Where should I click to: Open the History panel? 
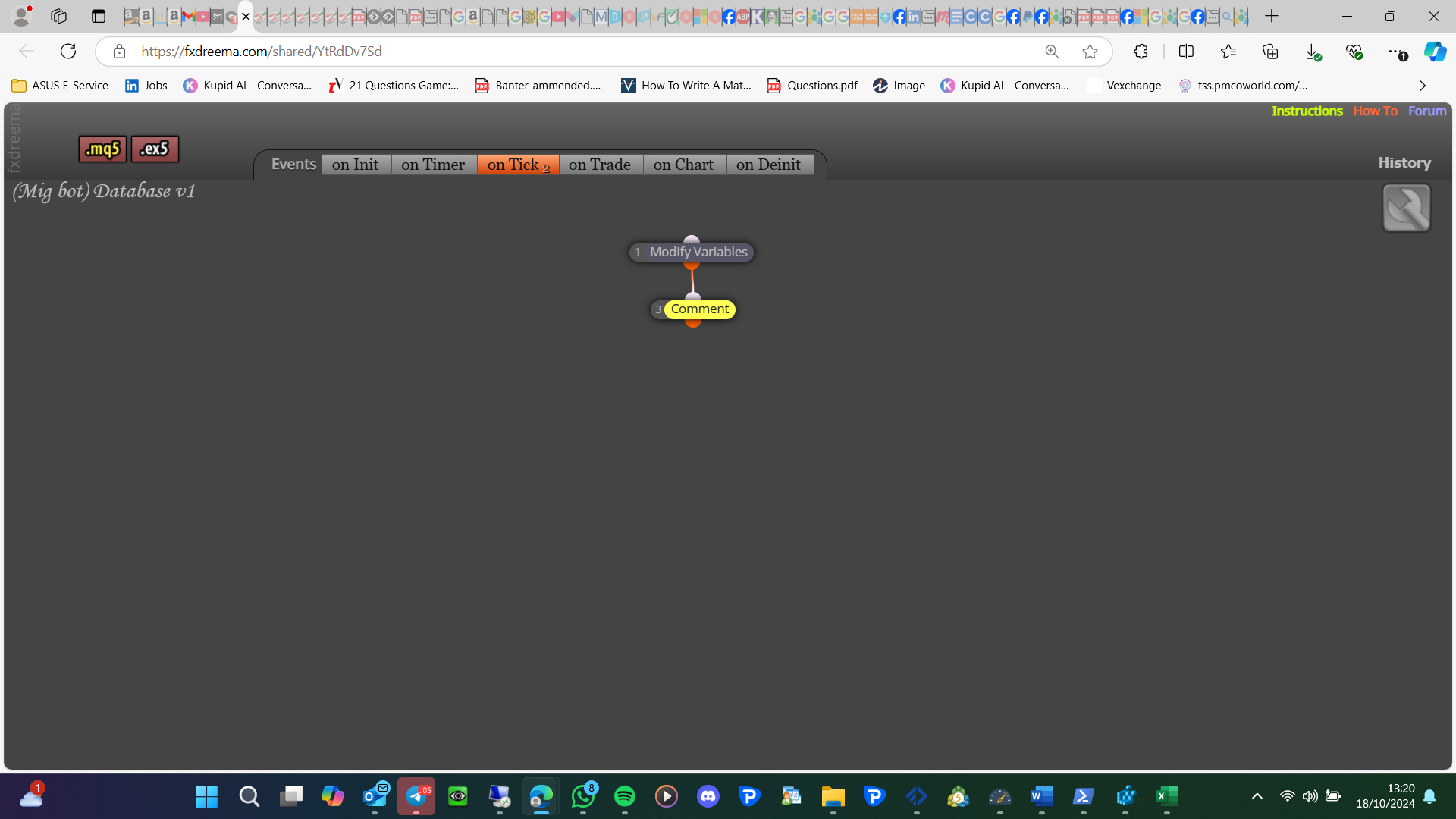coord(1404,163)
